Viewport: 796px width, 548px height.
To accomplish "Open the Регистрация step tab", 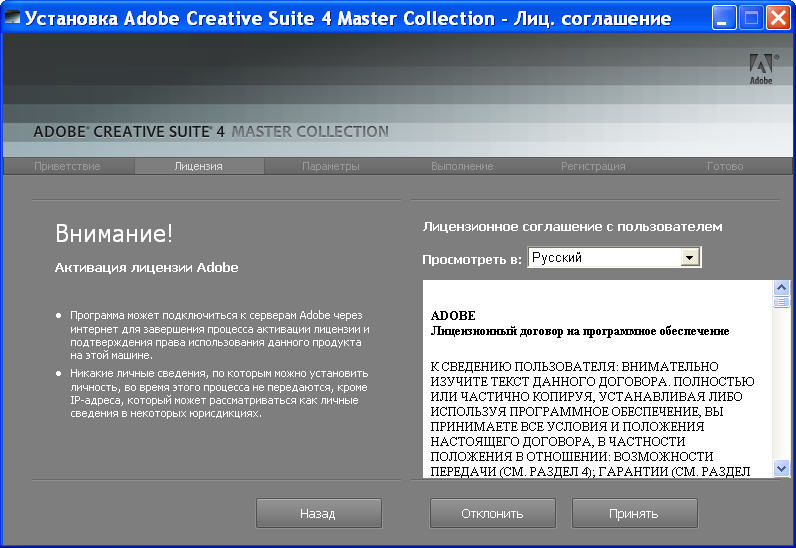I will [593, 166].
